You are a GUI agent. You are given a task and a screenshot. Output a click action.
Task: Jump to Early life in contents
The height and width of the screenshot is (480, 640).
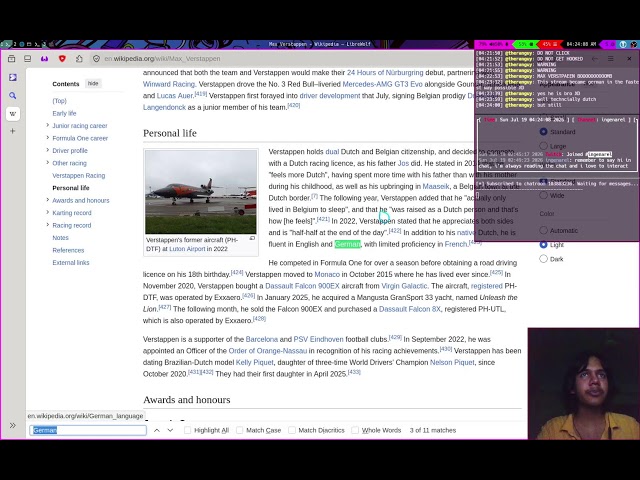(x=64, y=113)
